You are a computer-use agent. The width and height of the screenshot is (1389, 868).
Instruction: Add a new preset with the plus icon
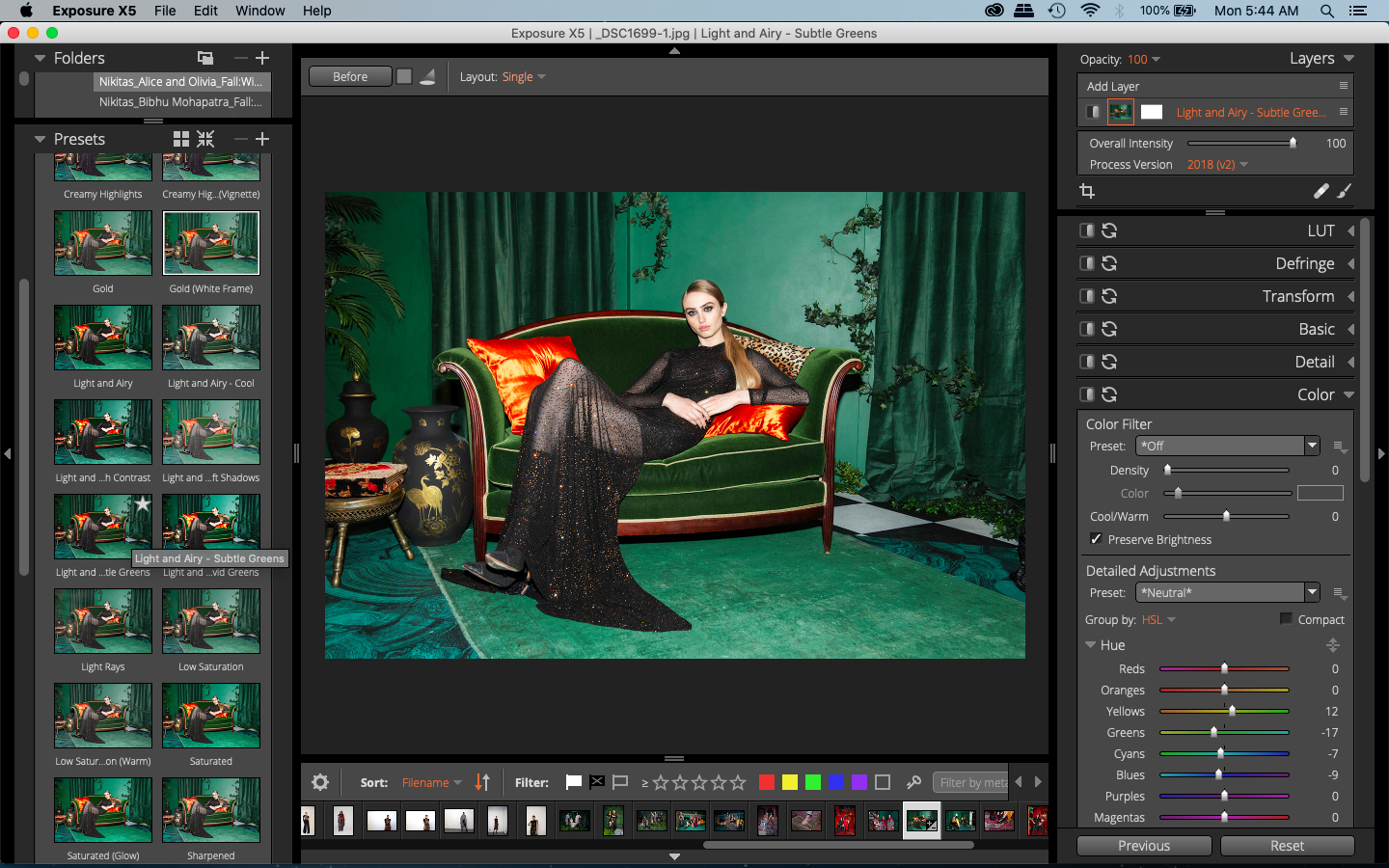[262, 139]
